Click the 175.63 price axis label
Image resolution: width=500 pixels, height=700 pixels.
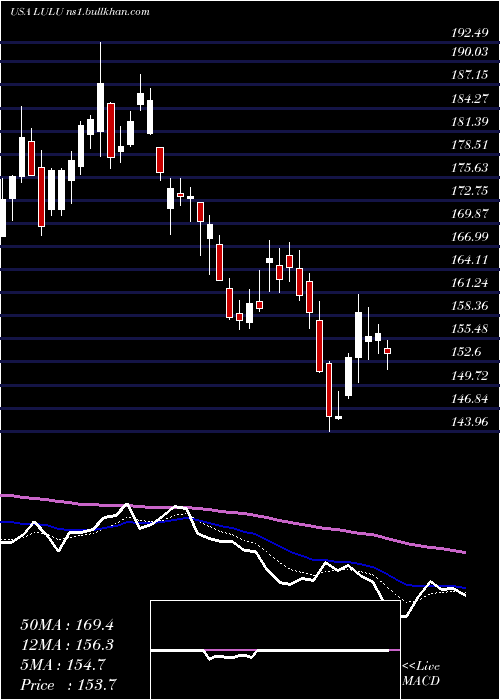coord(470,168)
